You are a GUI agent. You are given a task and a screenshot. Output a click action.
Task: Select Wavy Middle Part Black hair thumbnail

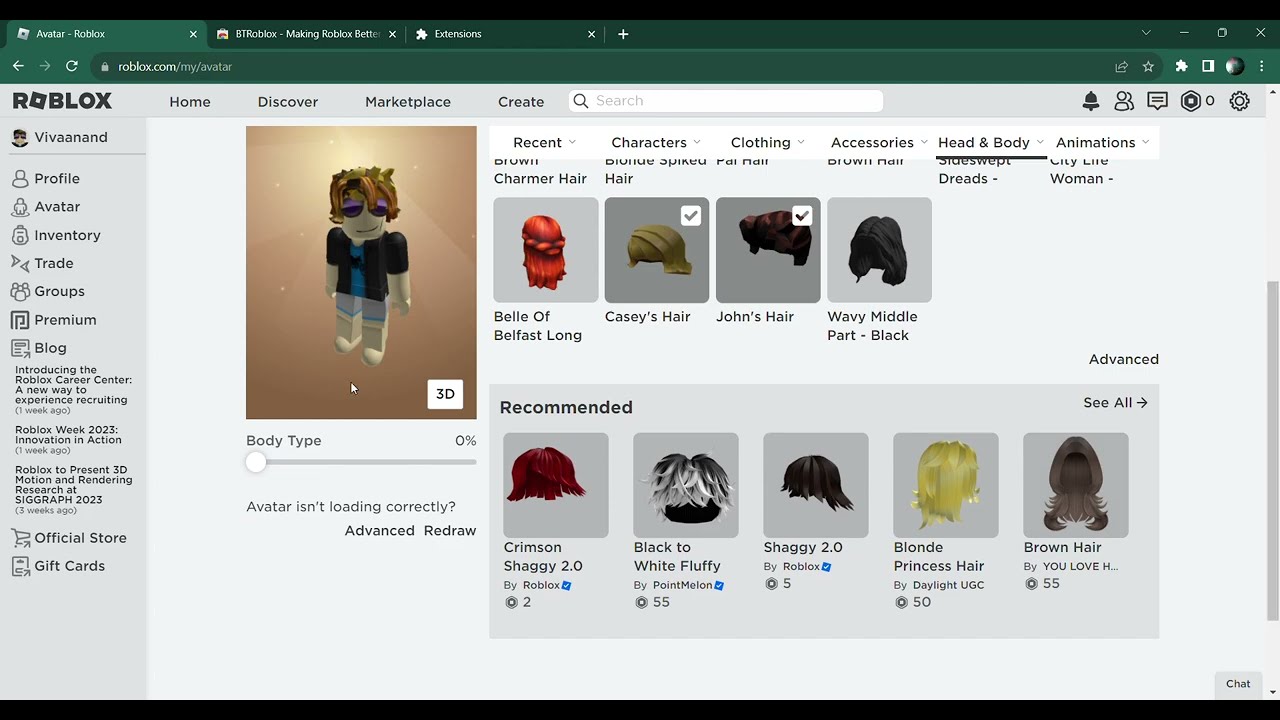[x=879, y=250]
